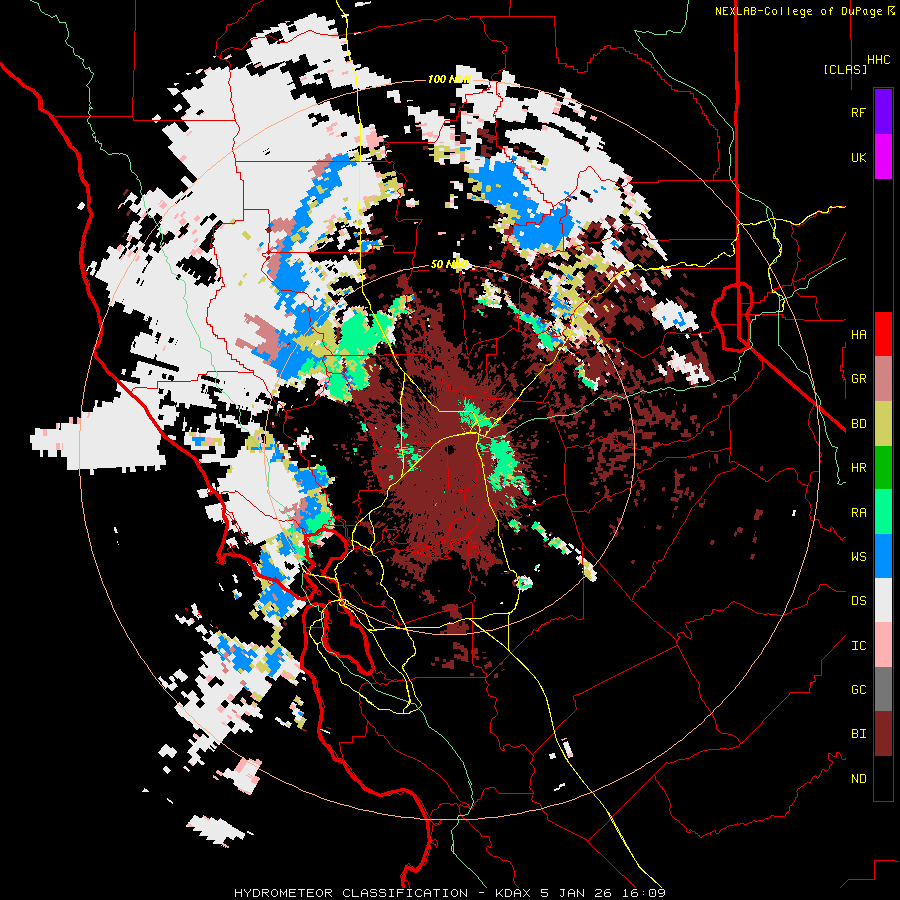Click the purple RF legend color swatch
This screenshot has height=900, width=900.
pyautogui.click(x=883, y=111)
